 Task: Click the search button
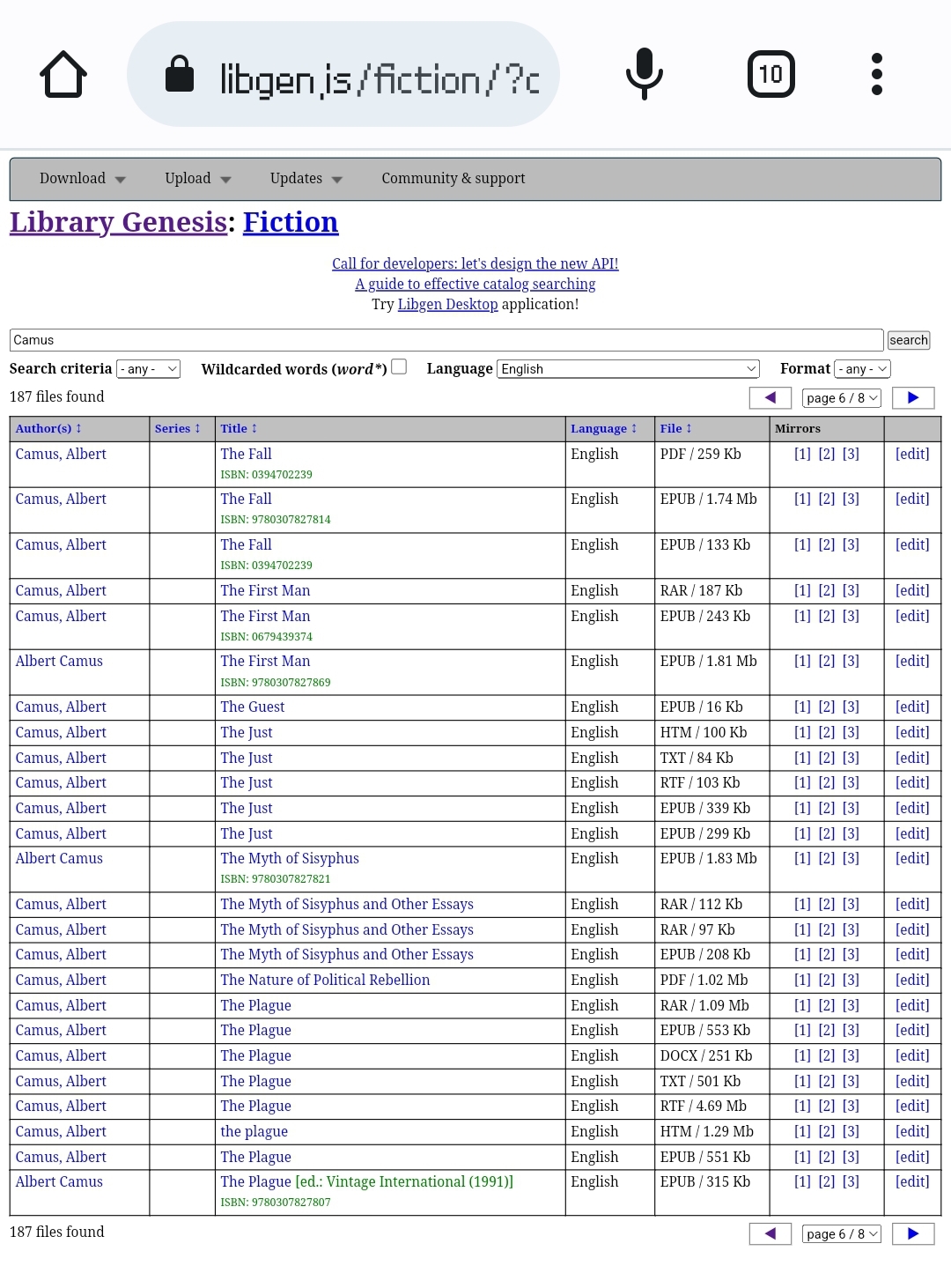(x=909, y=340)
